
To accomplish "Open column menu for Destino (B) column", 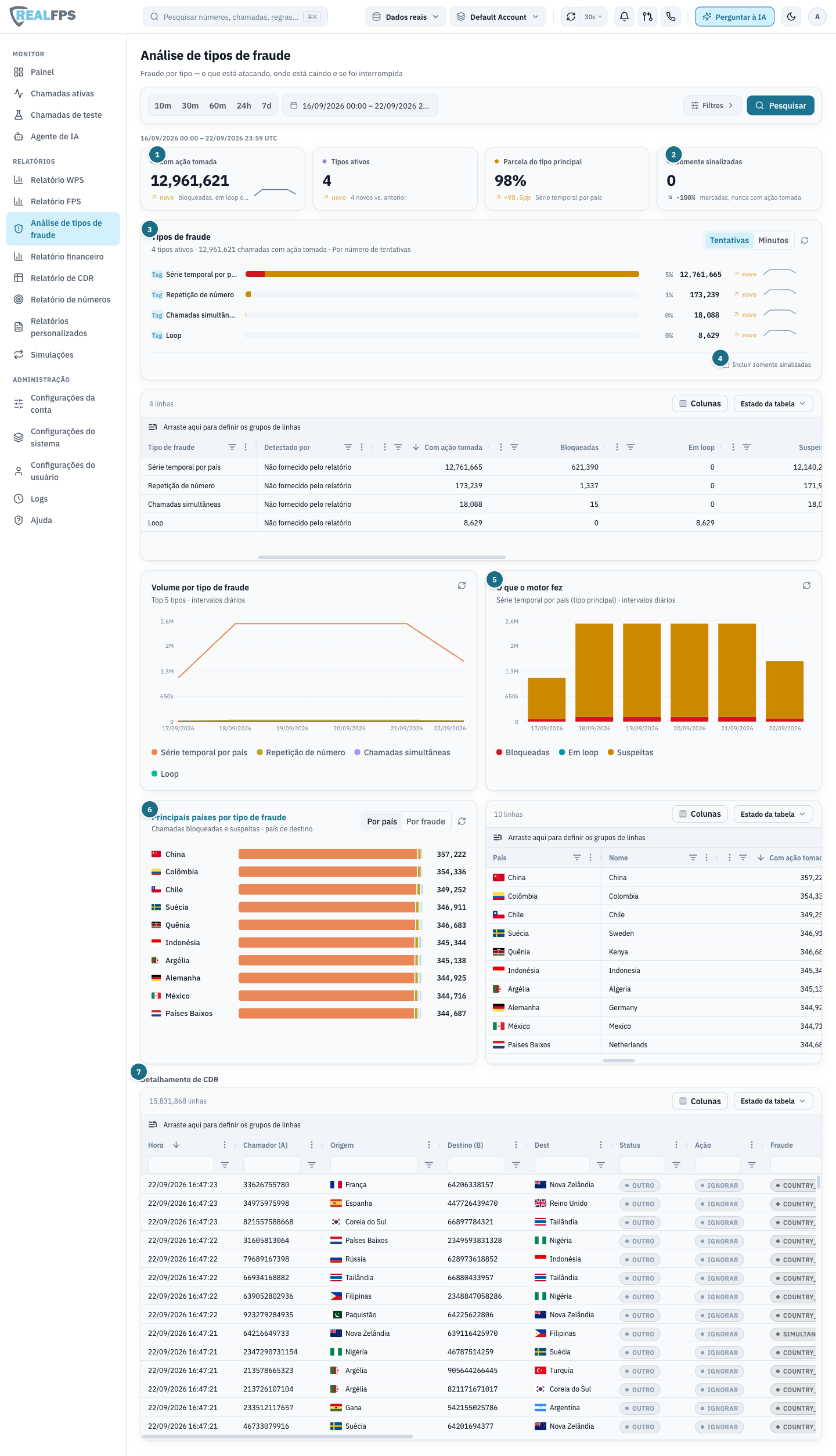I will tap(516, 1145).
